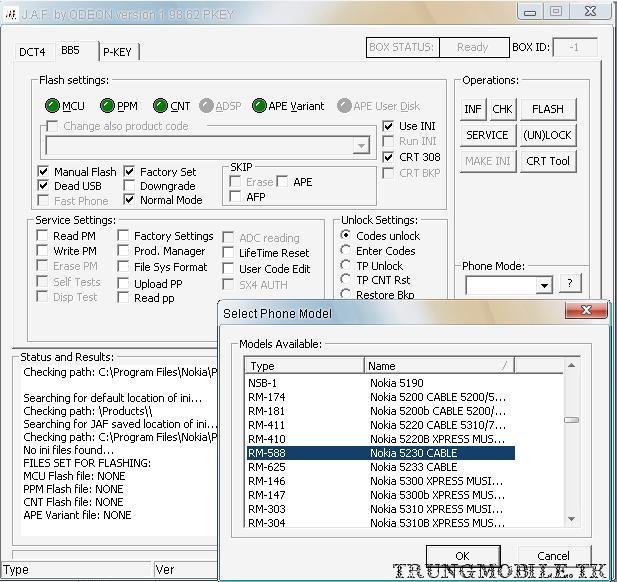Image resolution: width=617 pixels, height=582 pixels.
Task: Select the RM-147 Nokia 5300b row
Action: pos(381,495)
